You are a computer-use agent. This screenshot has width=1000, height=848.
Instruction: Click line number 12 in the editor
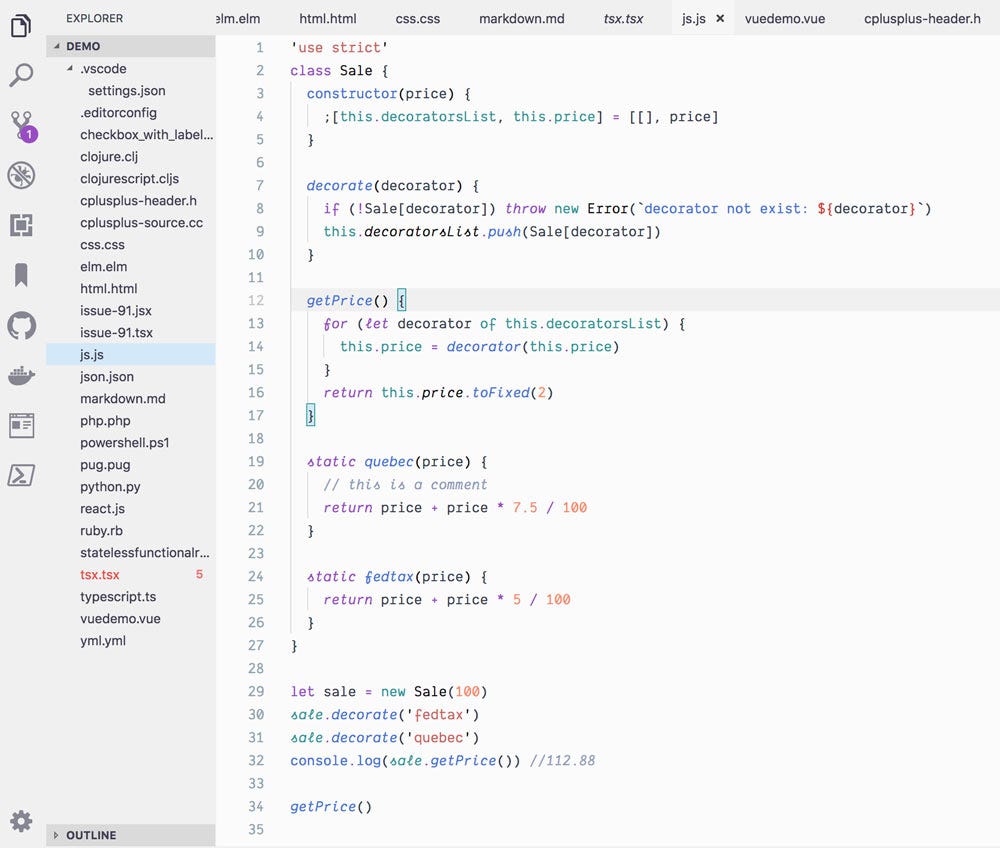click(x=256, y=300)
